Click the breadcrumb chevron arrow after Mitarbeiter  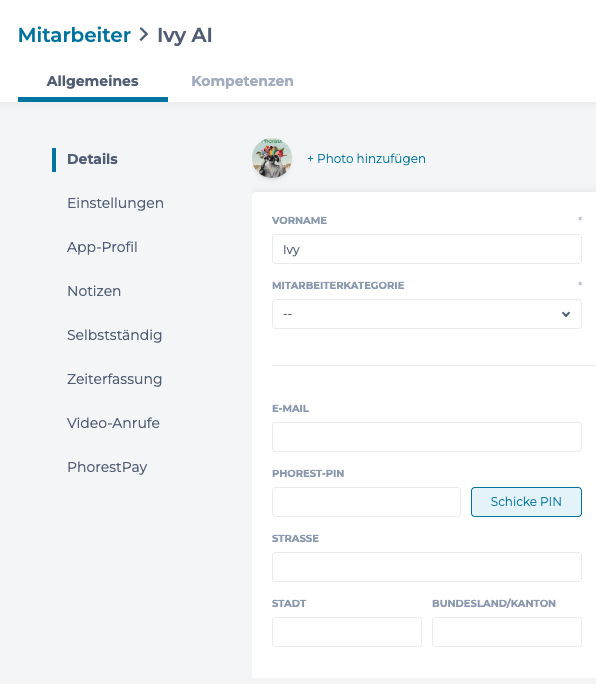click(144, 34)
